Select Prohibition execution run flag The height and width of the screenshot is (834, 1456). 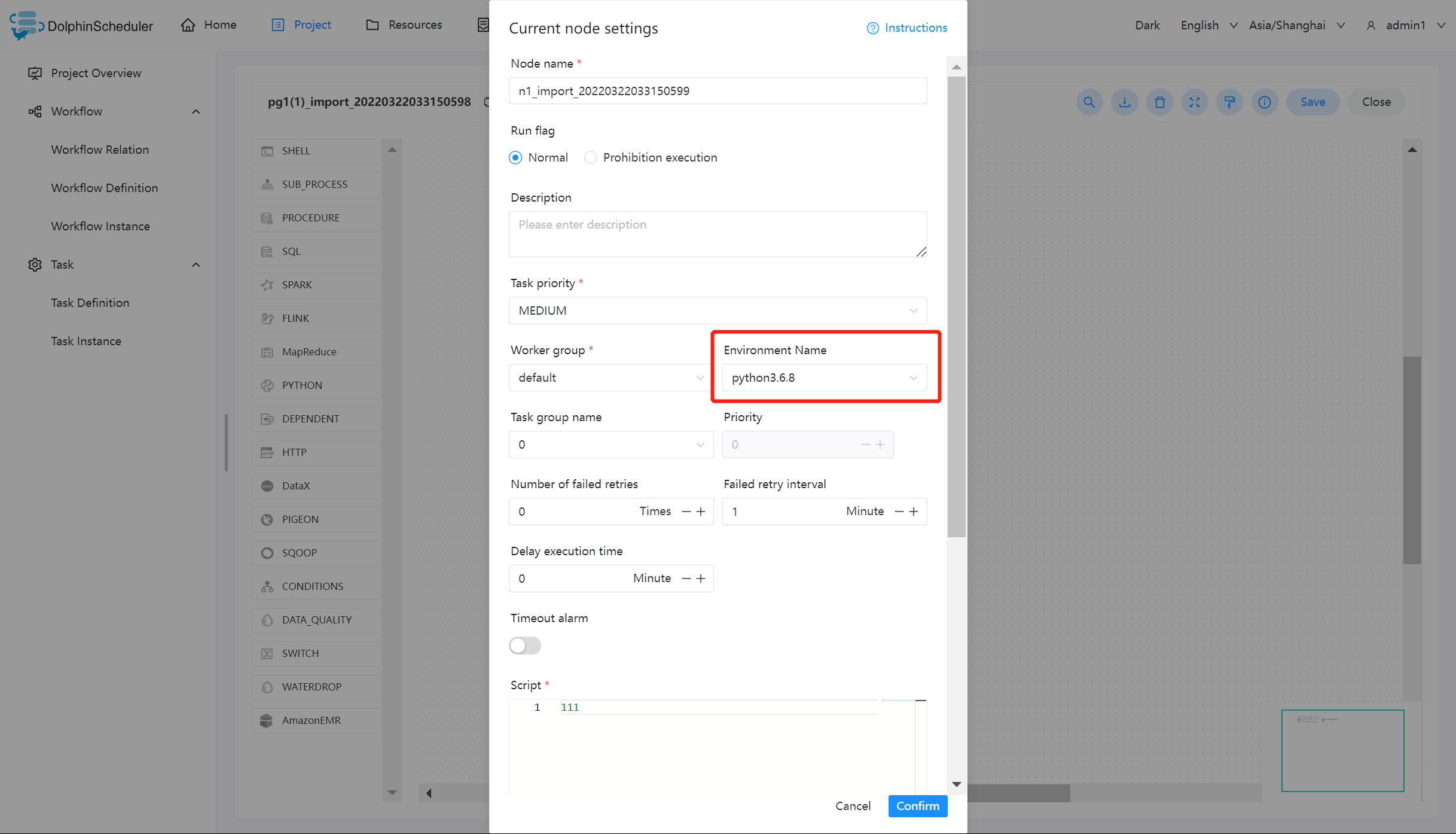(x=590, y=158)
